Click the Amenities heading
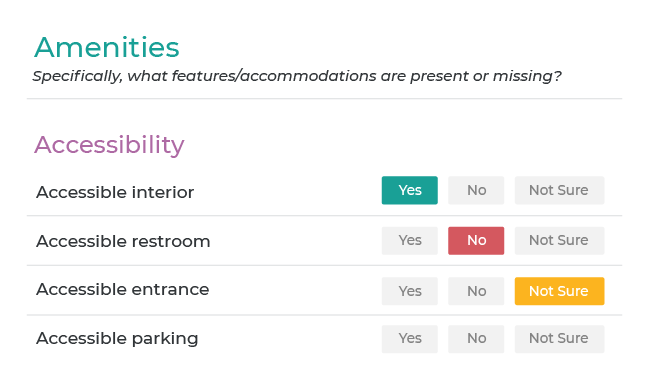 pos(107,47)
